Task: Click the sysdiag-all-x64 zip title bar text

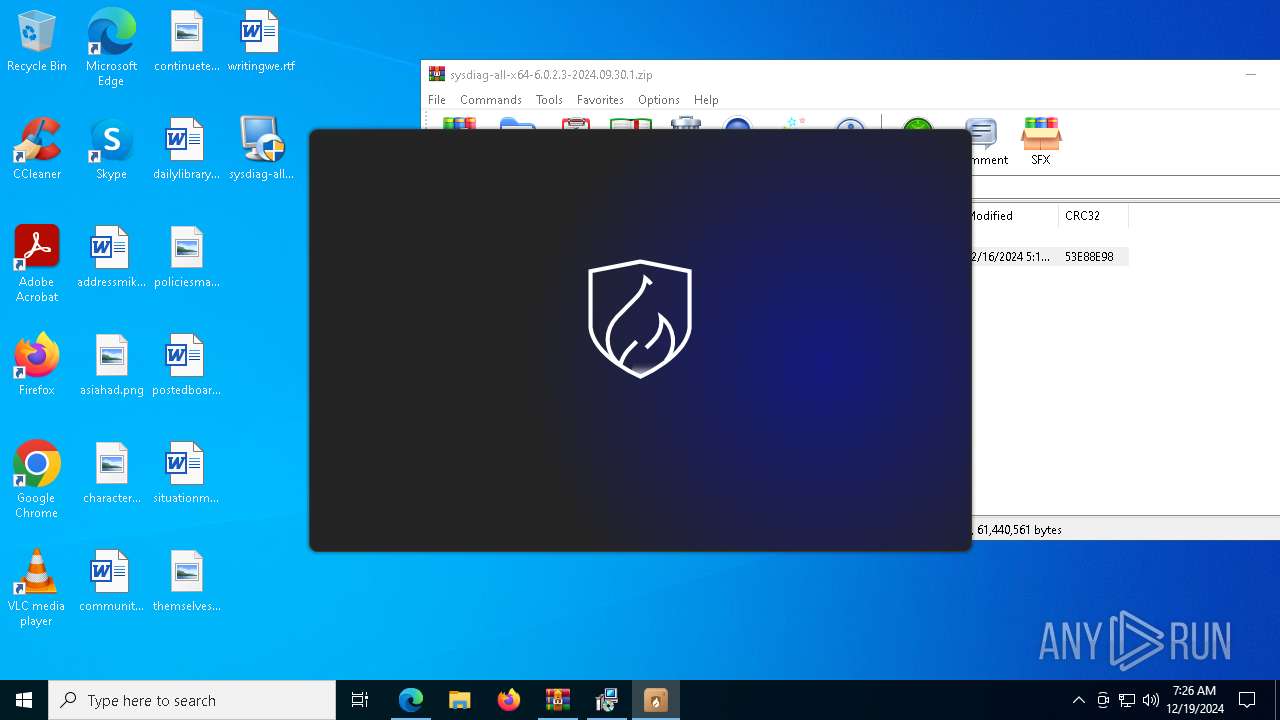Action: [551, 75]
